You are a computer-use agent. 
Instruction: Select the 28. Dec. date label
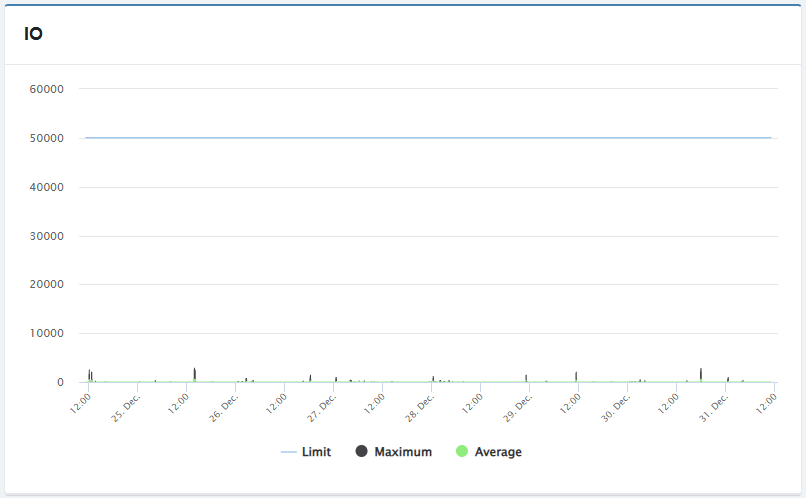point(421,407)
